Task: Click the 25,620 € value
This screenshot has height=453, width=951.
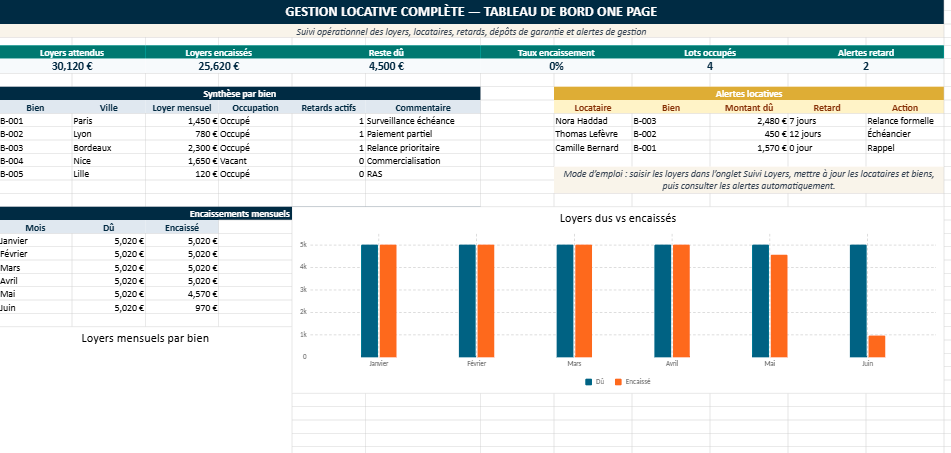Action: (x=218, y=67)
